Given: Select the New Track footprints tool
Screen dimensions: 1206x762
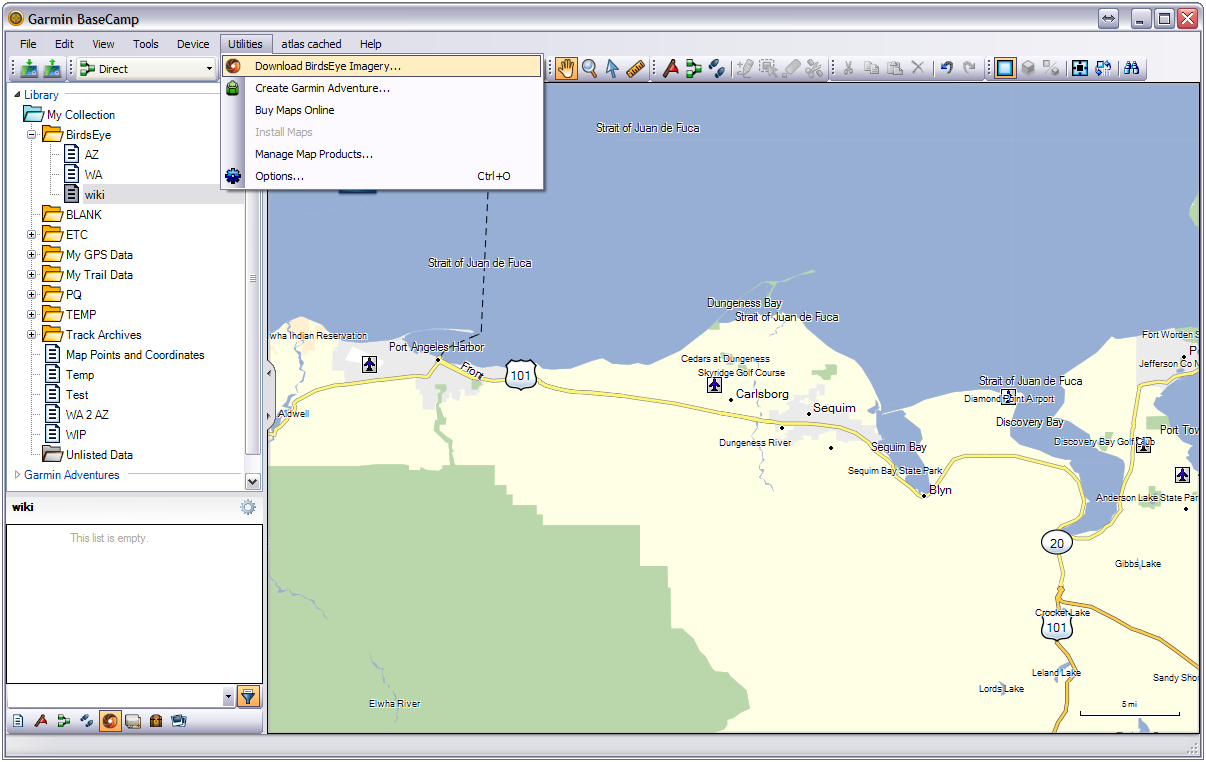Looking at the screenshot, I should [x=717, y=68].
